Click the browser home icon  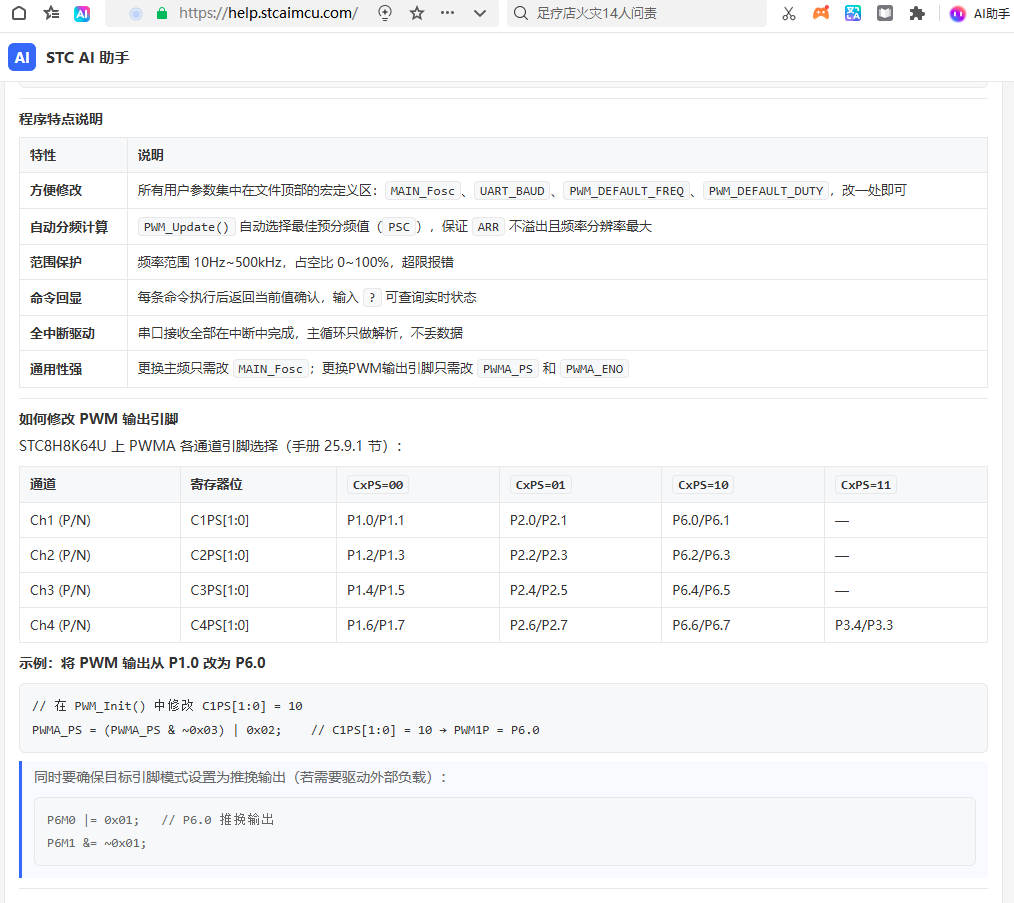19,13
